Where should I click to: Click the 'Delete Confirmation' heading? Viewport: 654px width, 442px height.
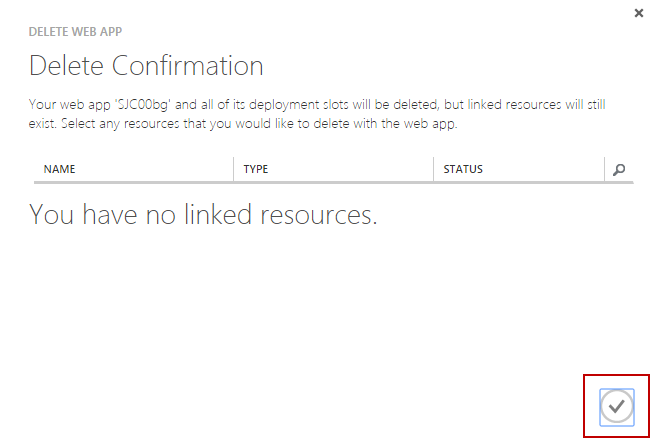click(146, 67)
